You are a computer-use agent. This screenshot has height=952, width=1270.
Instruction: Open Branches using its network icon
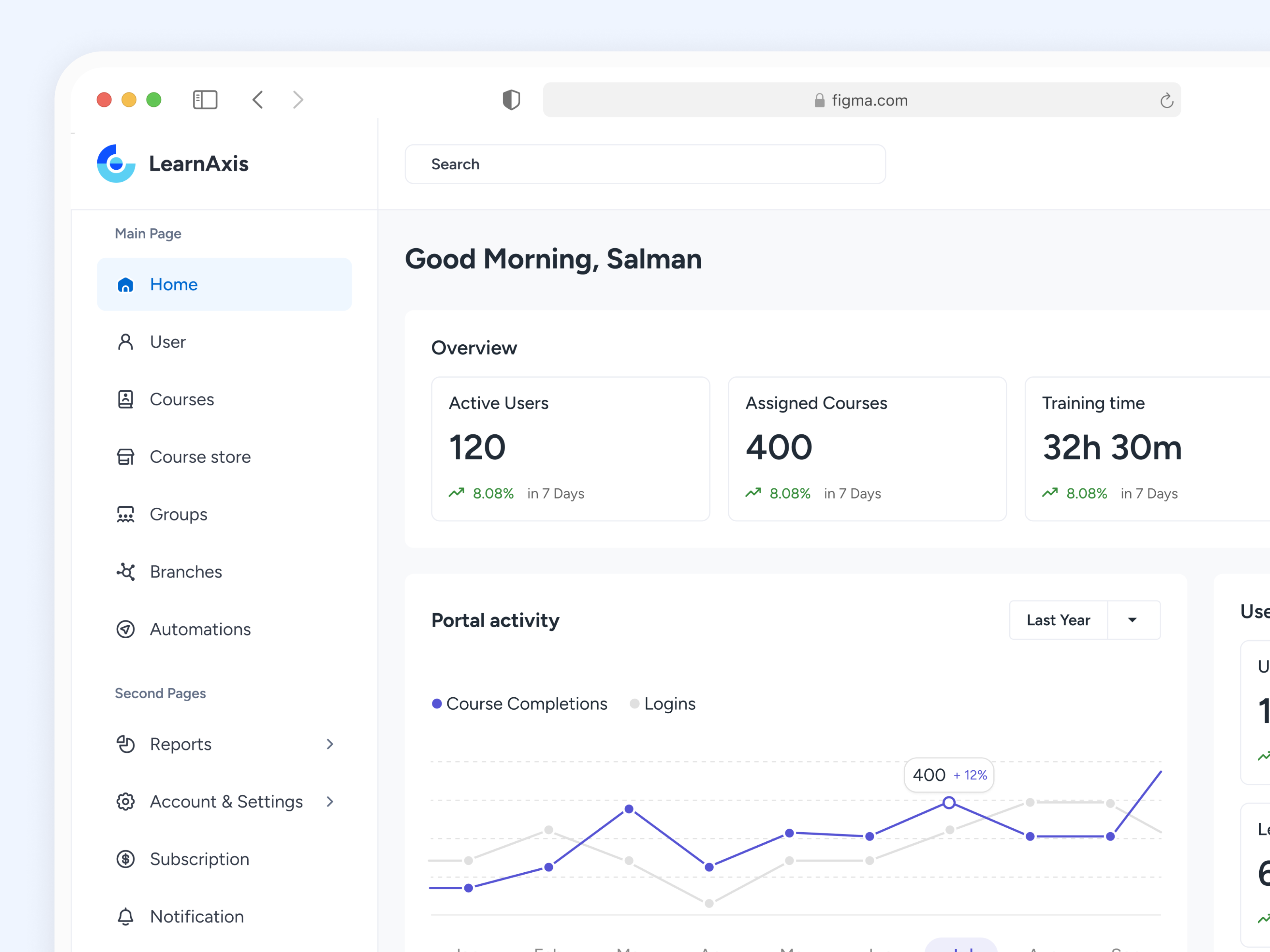tap(125, 572)
